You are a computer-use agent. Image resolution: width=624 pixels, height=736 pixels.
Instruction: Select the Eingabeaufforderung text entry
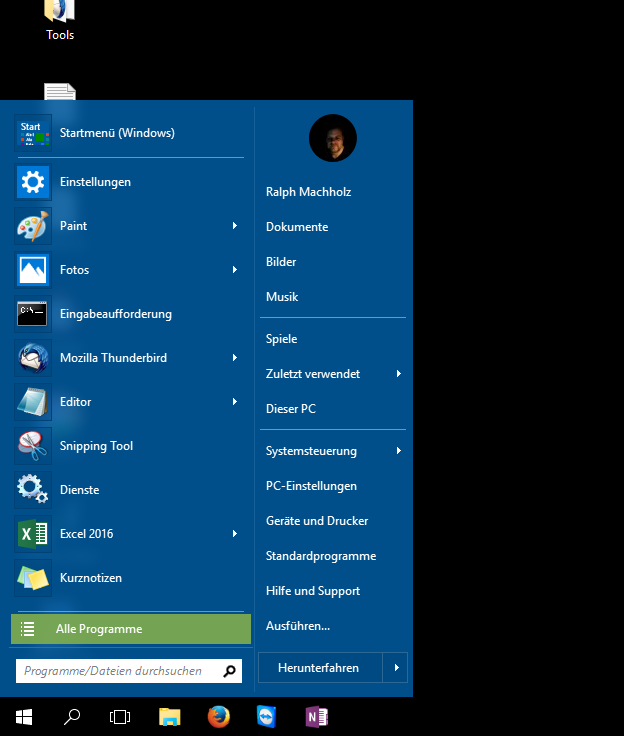(116, 314)
